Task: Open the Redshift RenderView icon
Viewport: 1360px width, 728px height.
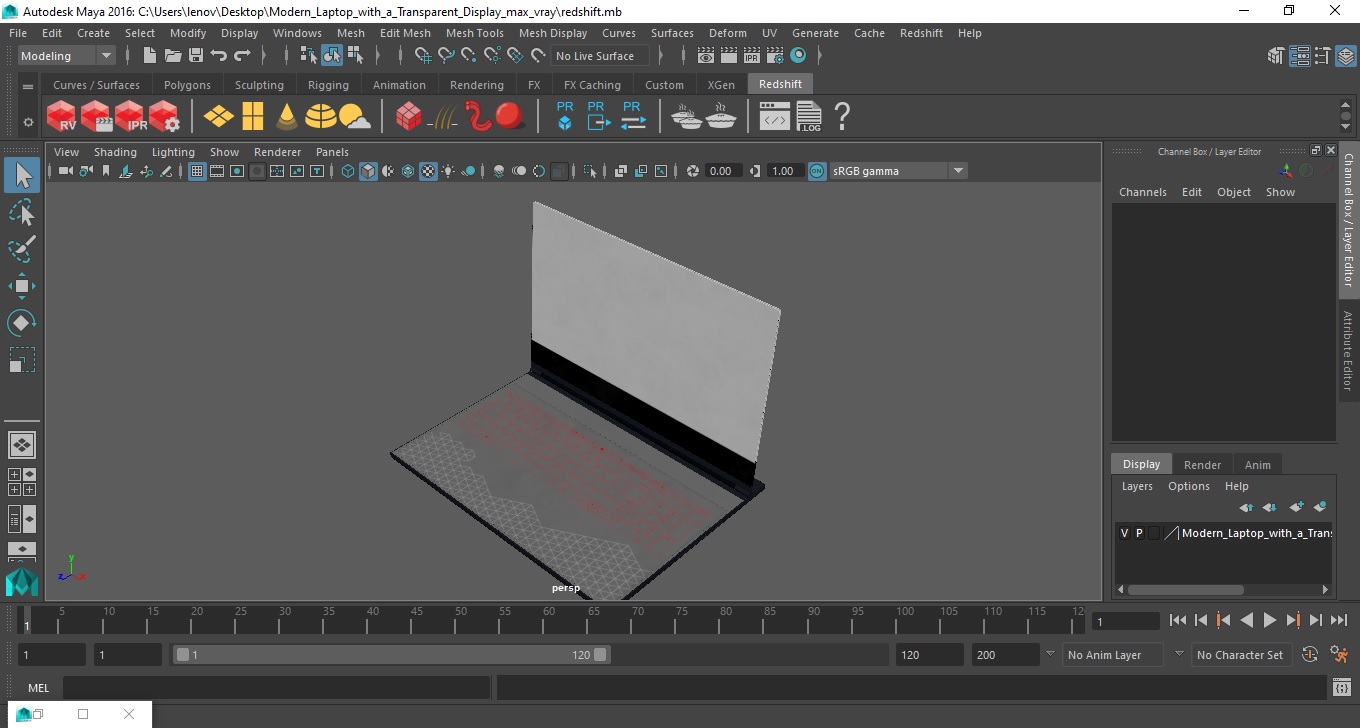Action: [62, 116]
